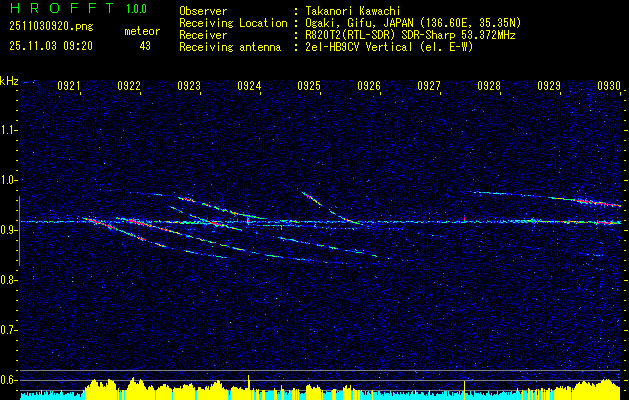Select the 2el-HB9CV antenna description
Viewport: 629px width, 400px height.
390,47
